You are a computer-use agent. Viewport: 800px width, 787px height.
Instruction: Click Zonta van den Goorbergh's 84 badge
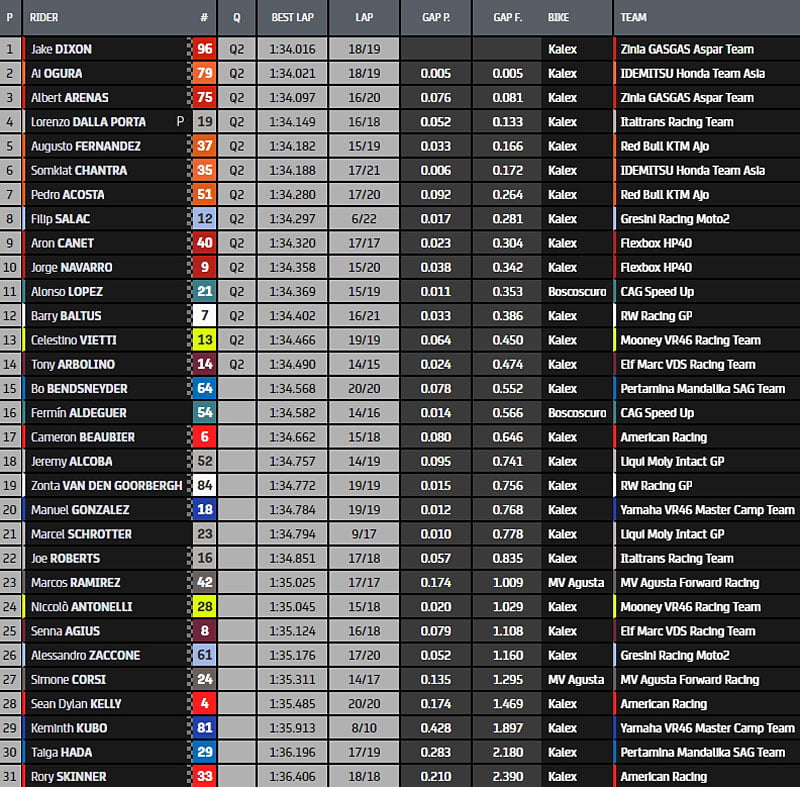pyautogui.click(x=204, y=486)
